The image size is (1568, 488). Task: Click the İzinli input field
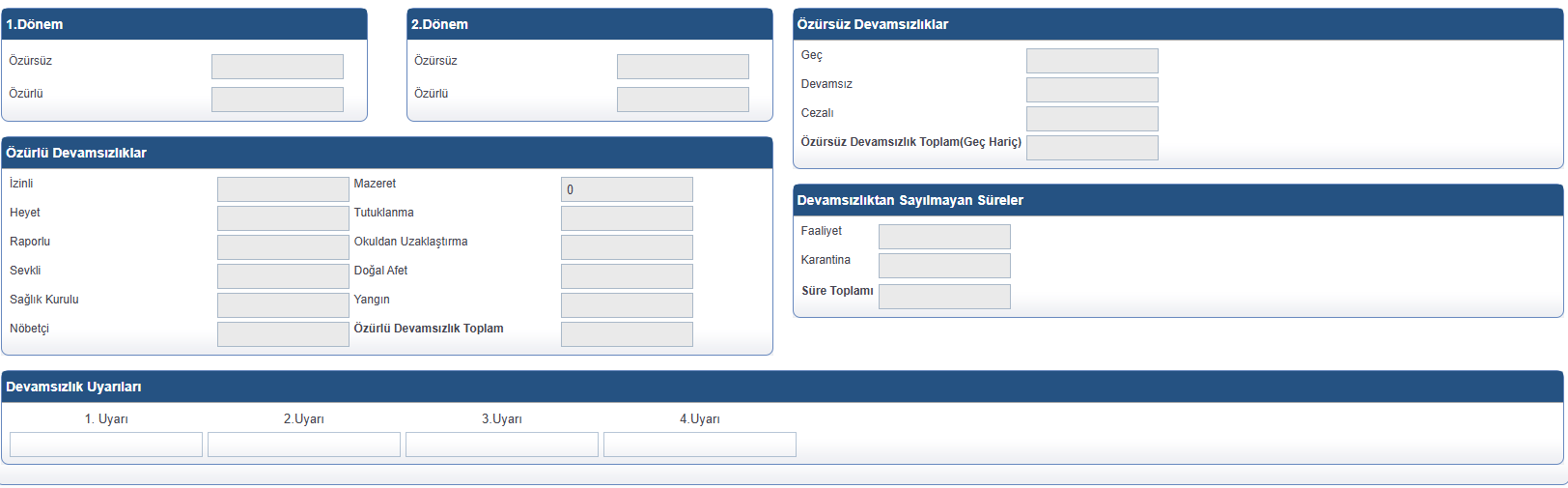pyautogui.click(x=283, y=189)
